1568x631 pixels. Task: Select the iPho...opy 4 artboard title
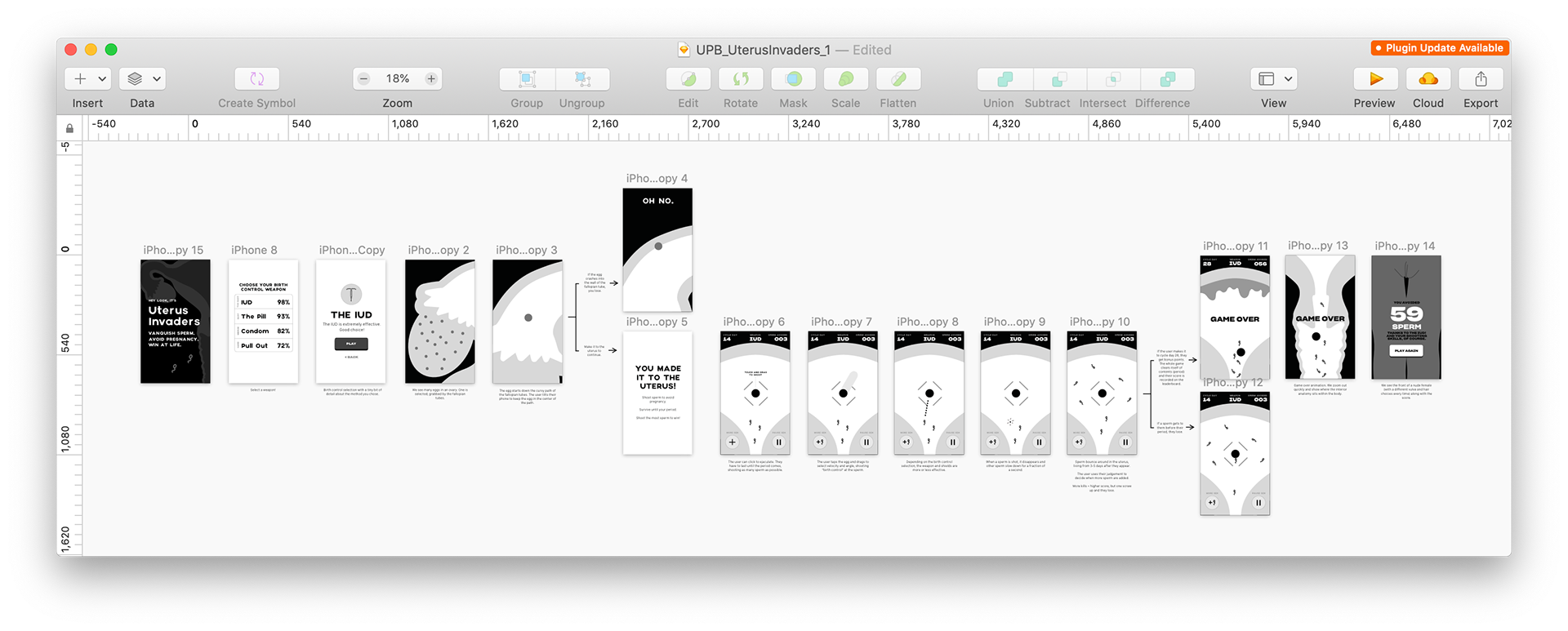pos(657,178)
